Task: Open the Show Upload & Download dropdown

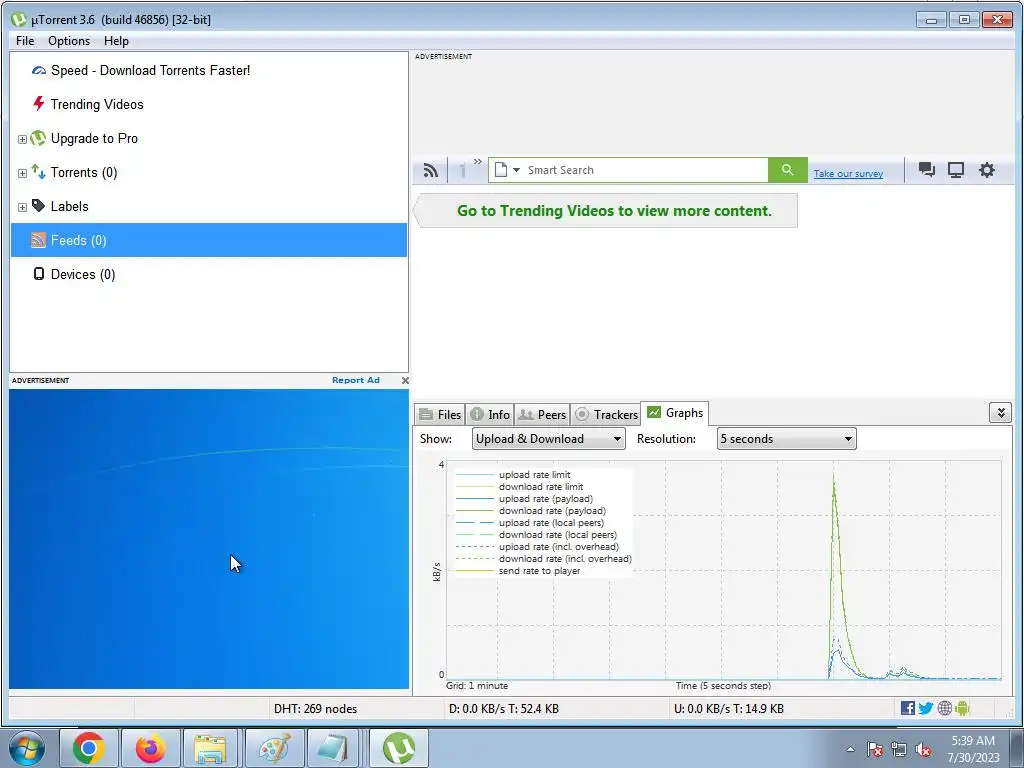Action: 549,439
